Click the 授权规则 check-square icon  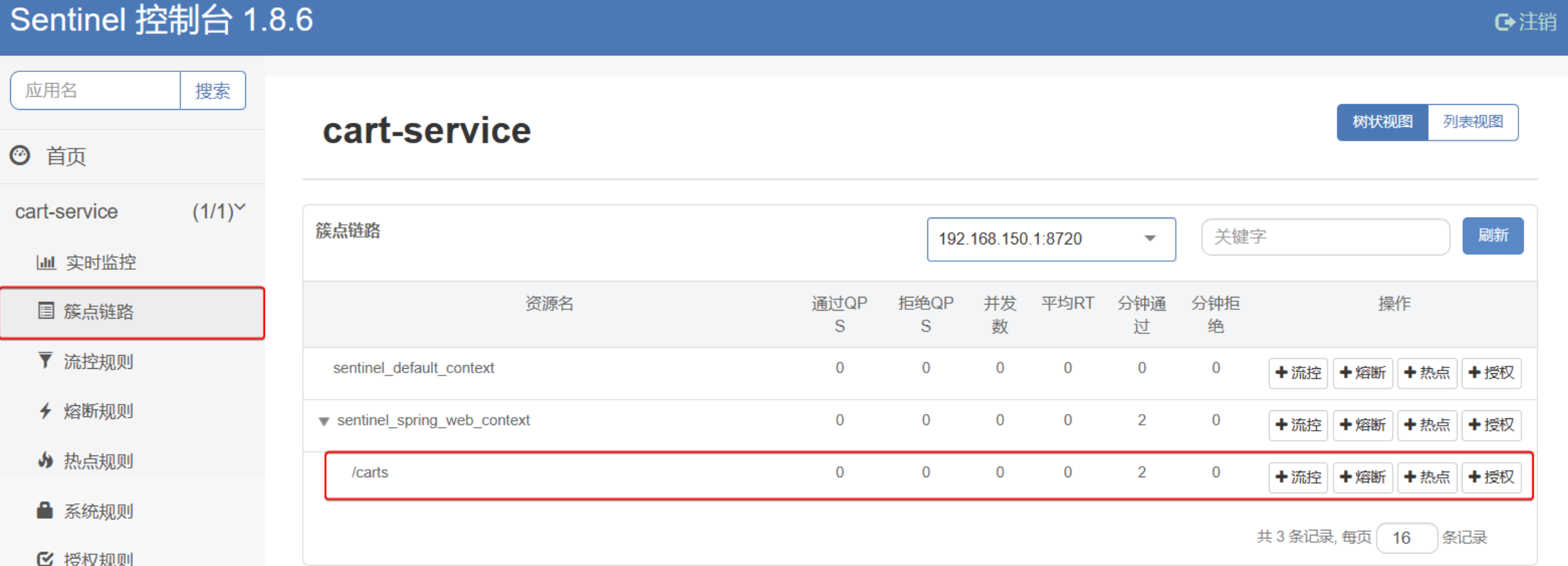coord(45,559)
